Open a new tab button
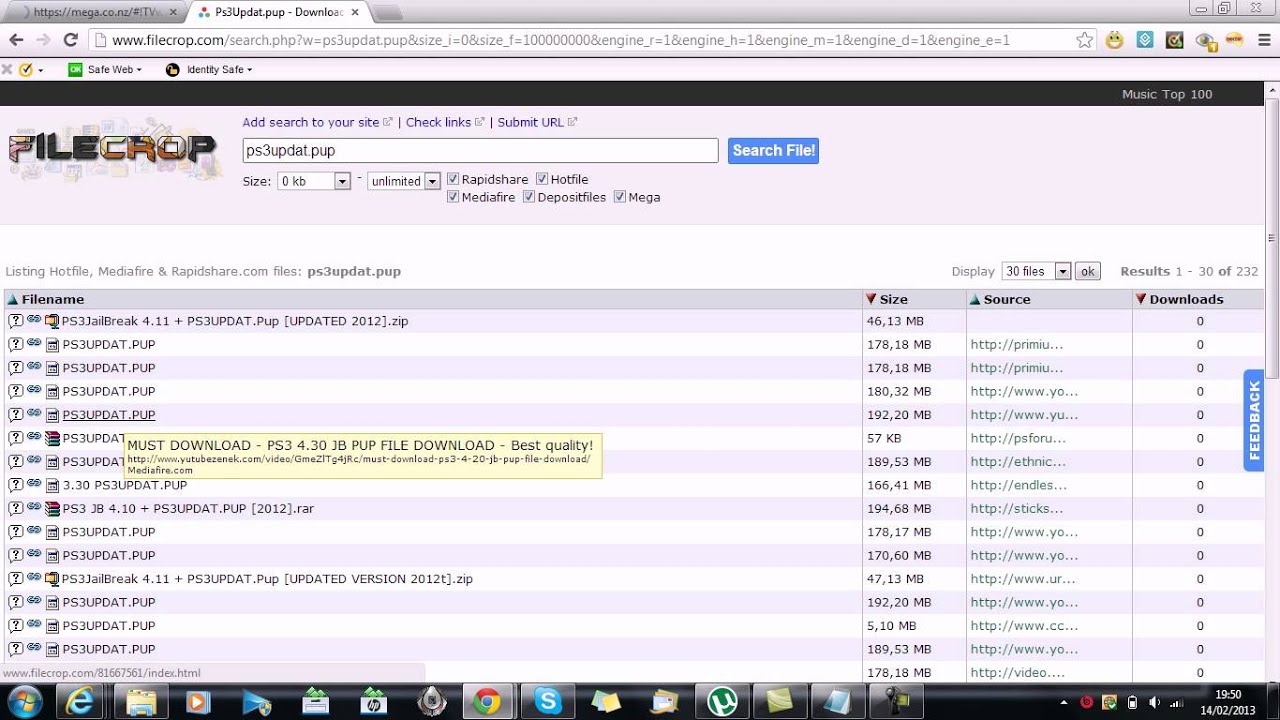 (x=388, y=13)
